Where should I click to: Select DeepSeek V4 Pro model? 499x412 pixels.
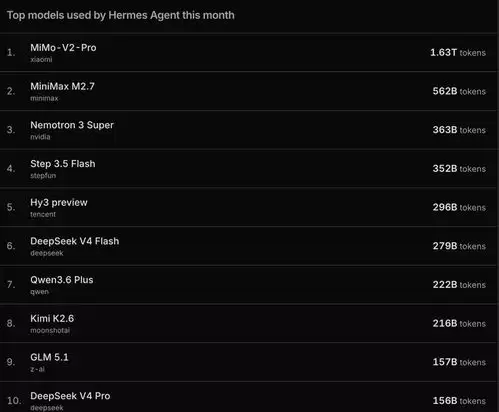pyautogui.click(x=70, y=396)
